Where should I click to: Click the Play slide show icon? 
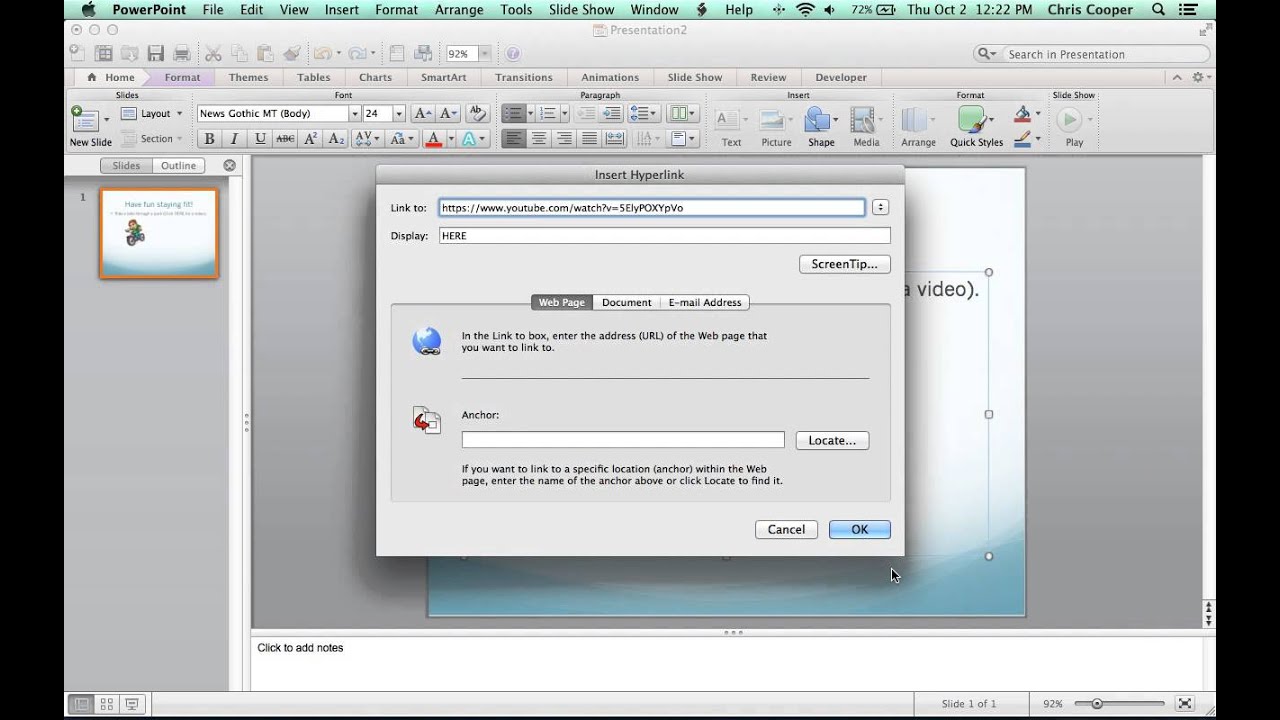[x=1069, y=119]
